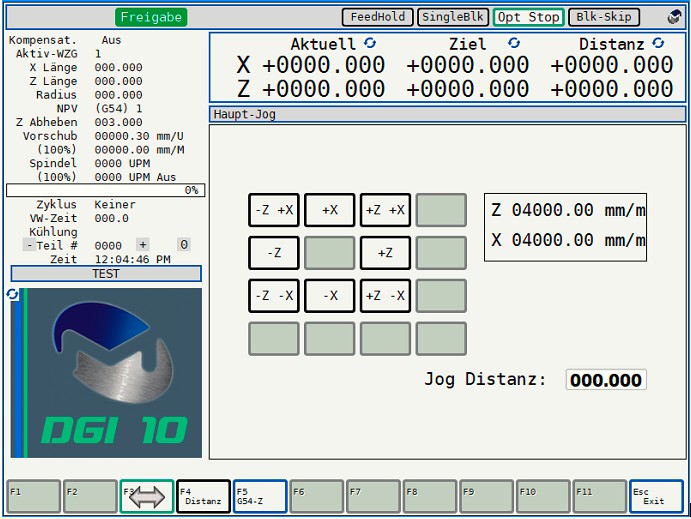This screenshot has width=691, height=519.
Task: Click the refresh icon above the DGI 10 logo
Action: pyautogui.click(x=12, y=294)
